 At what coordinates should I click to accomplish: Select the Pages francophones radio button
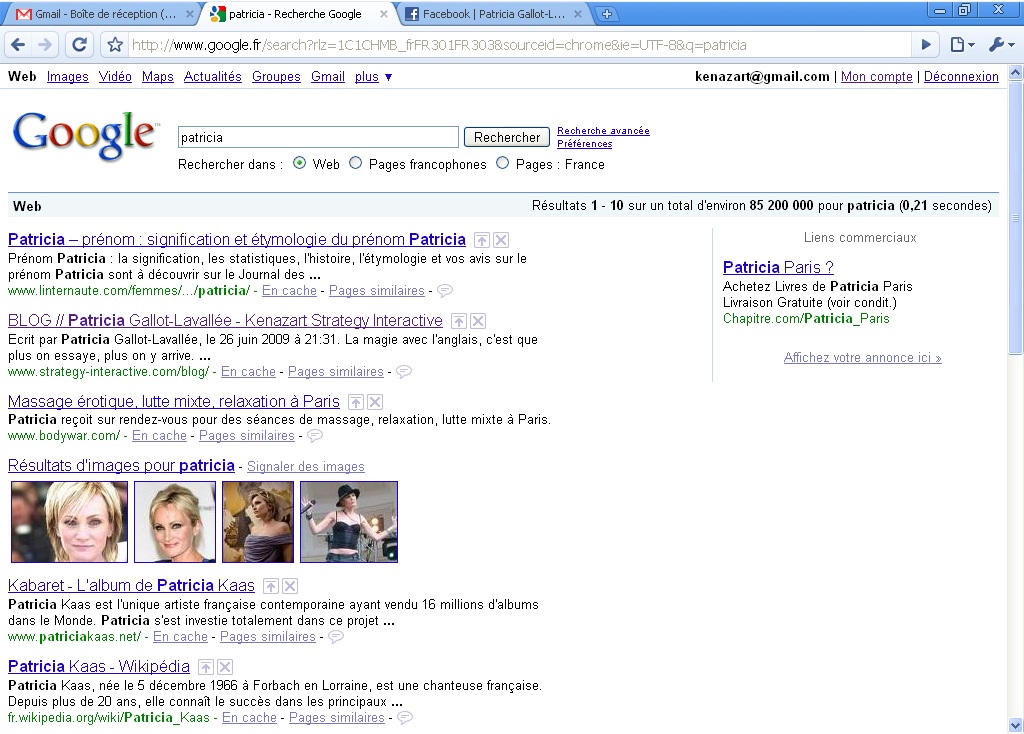click(355, 163)
